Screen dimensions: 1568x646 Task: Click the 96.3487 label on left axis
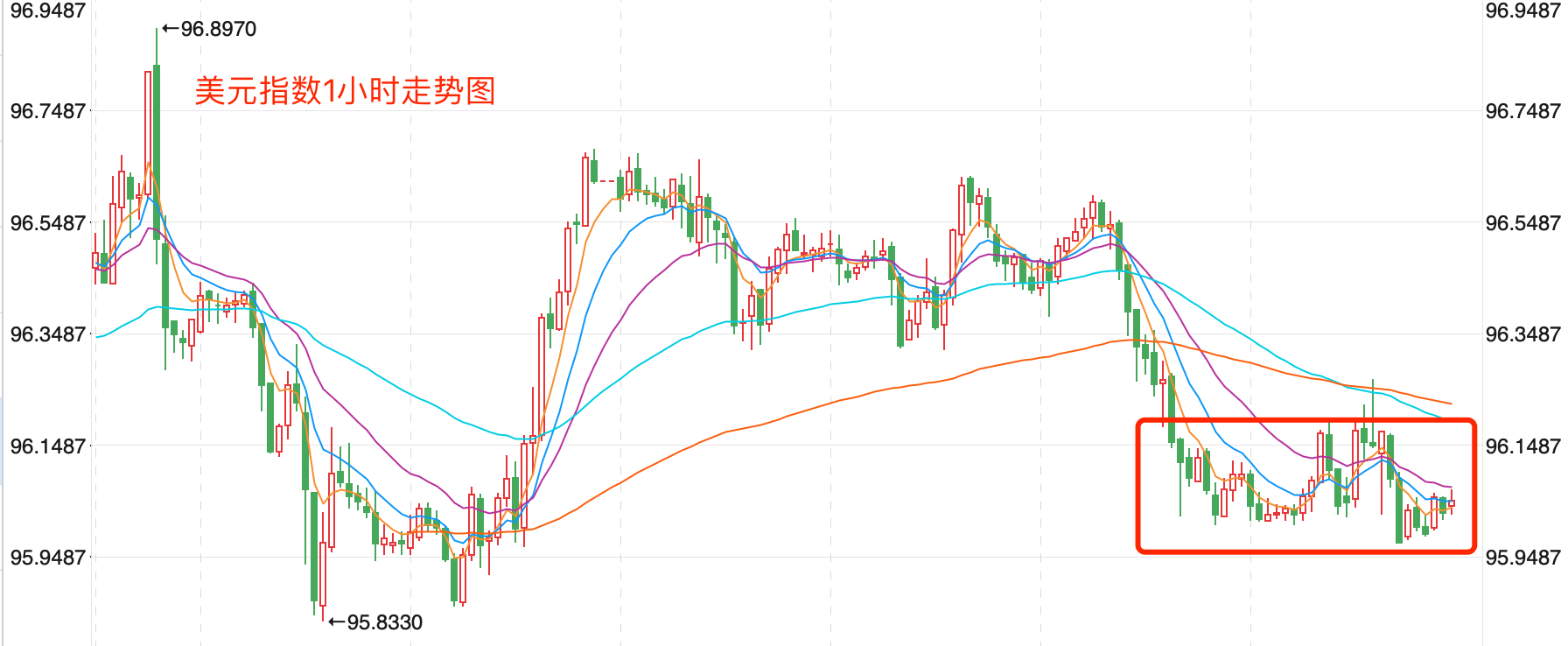point(47,334)
